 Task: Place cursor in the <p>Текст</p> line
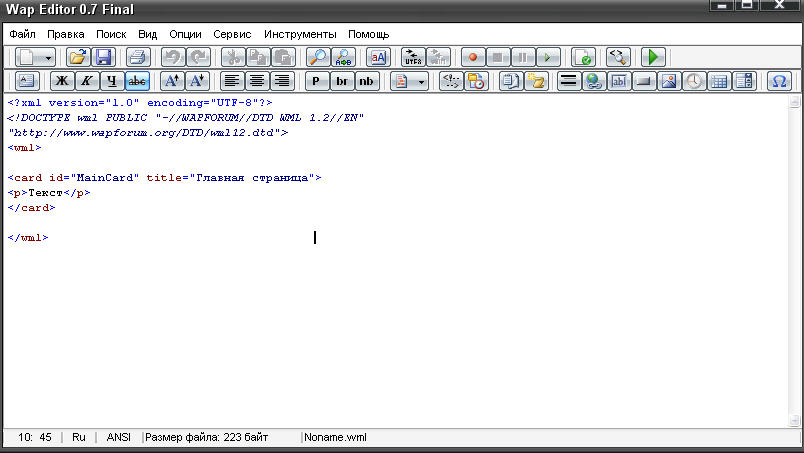pyautogui.click(x=49, y=193)
